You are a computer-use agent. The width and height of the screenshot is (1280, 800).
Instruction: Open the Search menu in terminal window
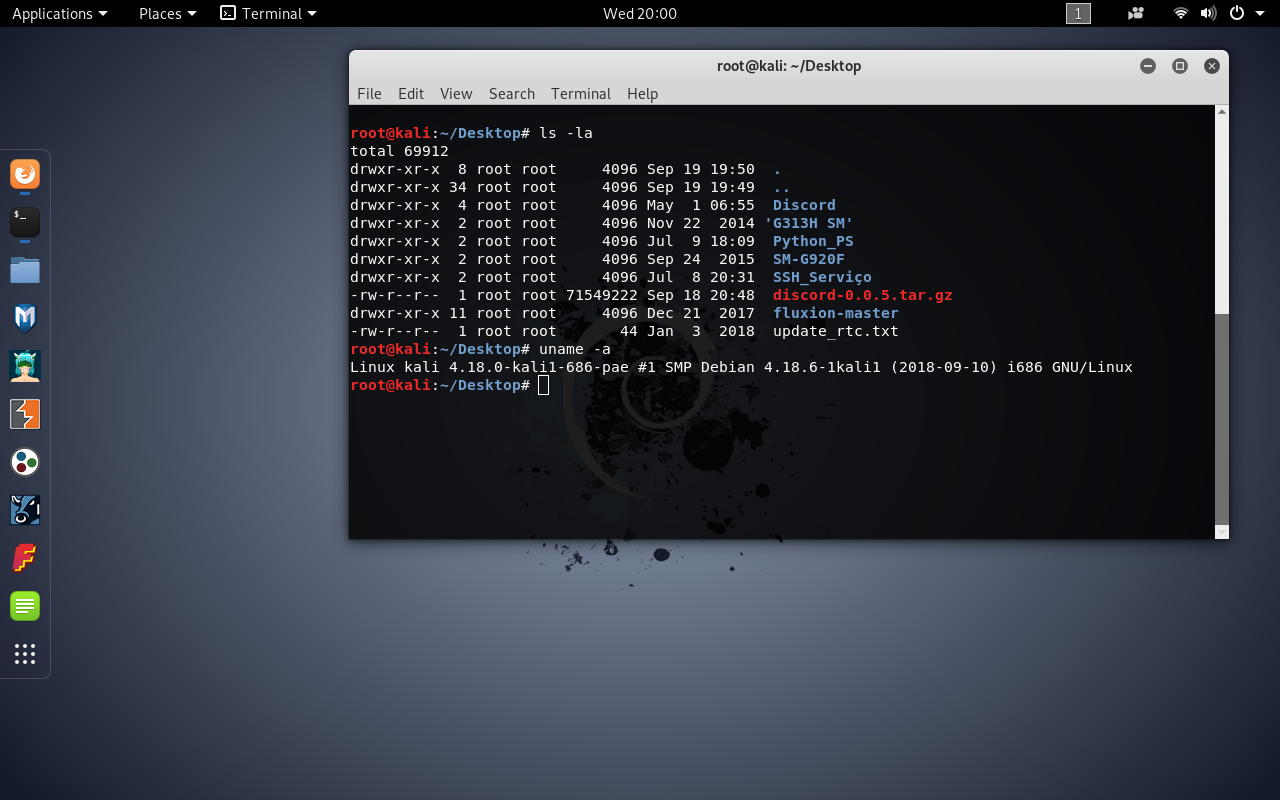coord(511,93)
